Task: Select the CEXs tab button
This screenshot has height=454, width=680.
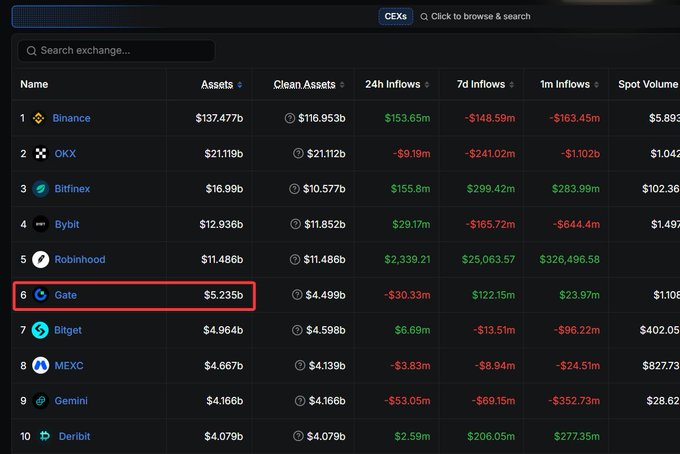Action: [396, 16]
